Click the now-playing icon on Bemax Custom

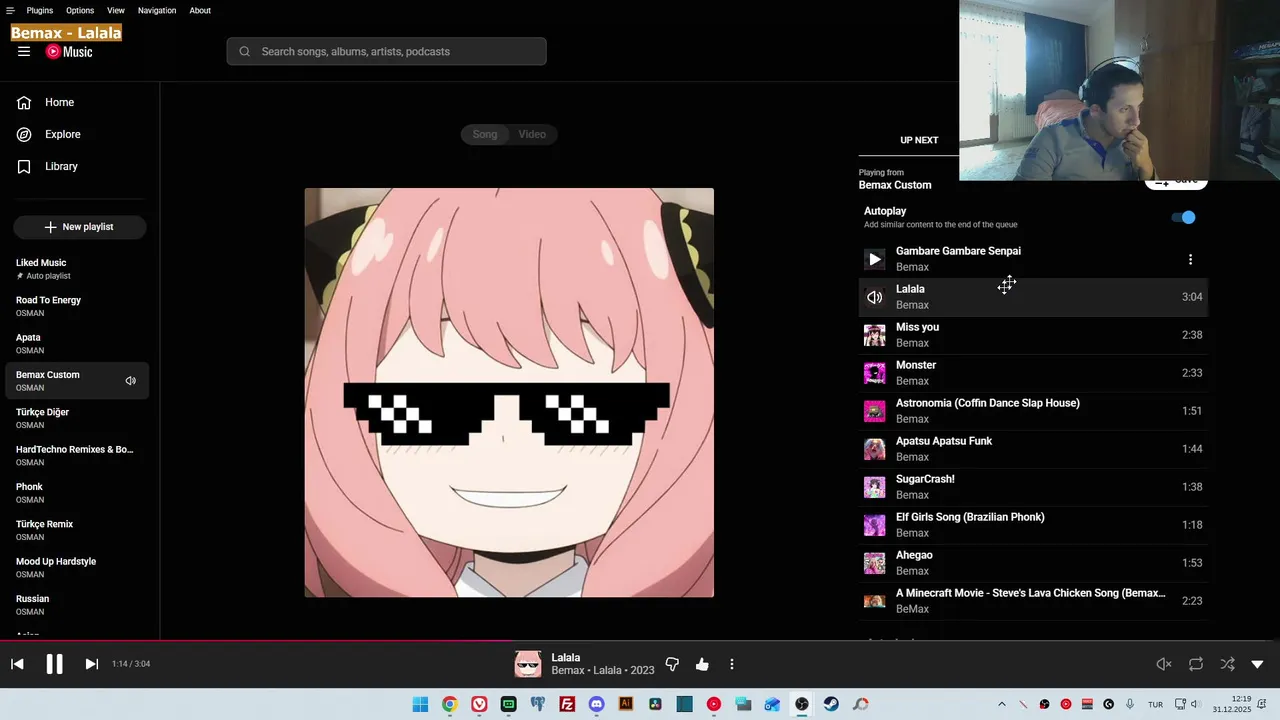[x=130, y=381]
